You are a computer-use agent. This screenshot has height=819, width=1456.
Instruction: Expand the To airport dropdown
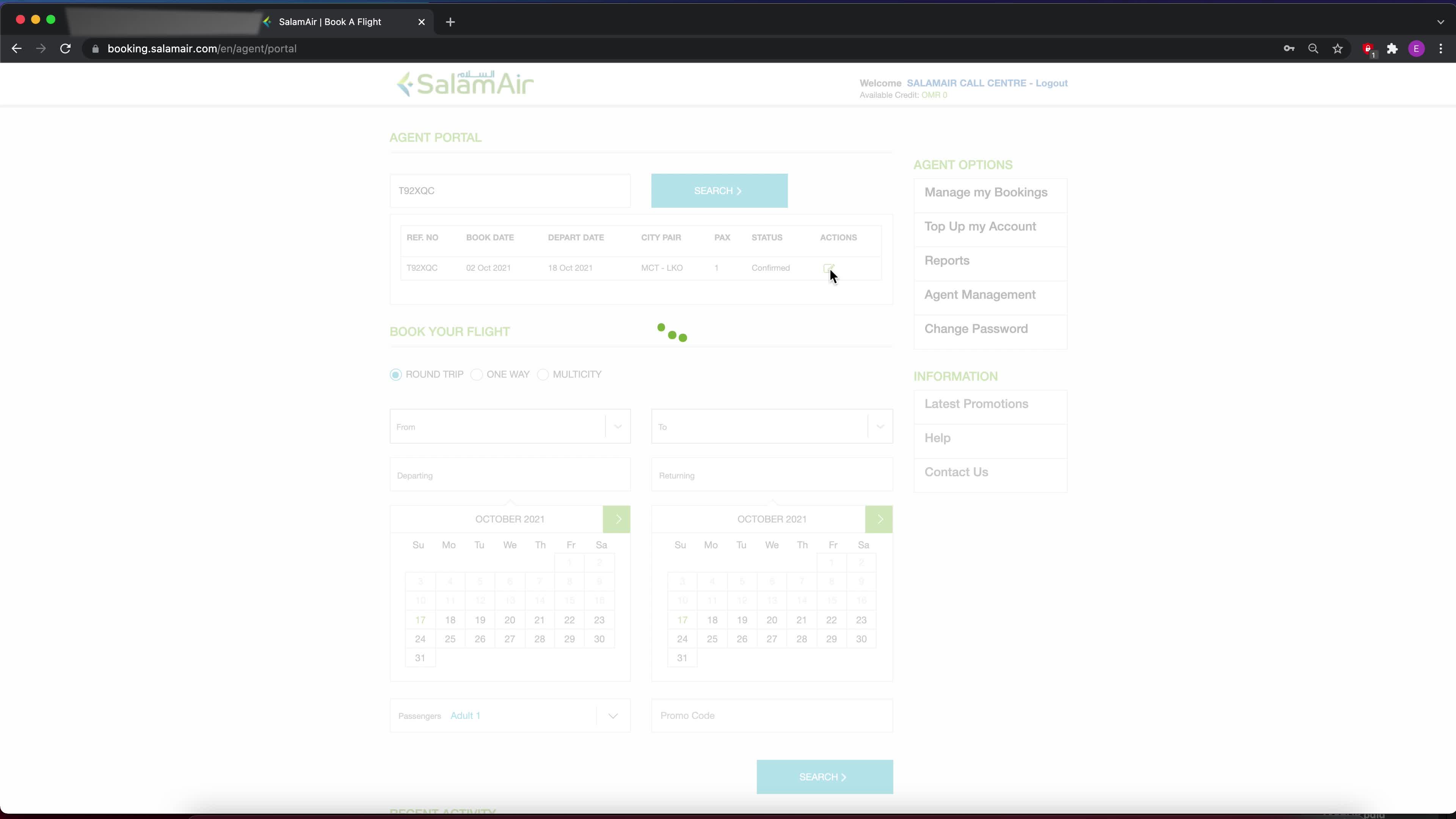point(880,427)
